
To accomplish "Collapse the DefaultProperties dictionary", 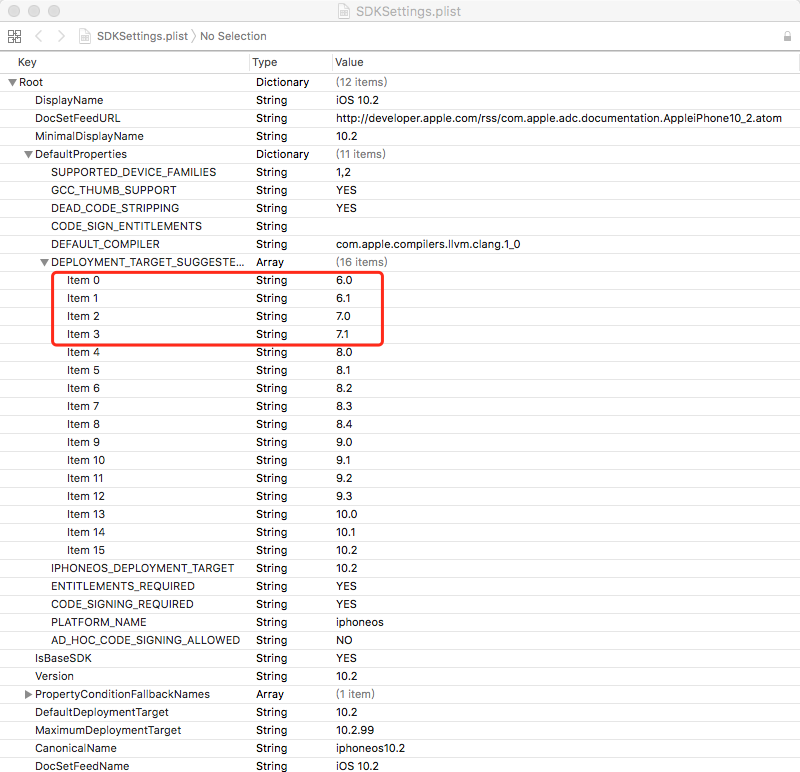I will coord(29,154).
